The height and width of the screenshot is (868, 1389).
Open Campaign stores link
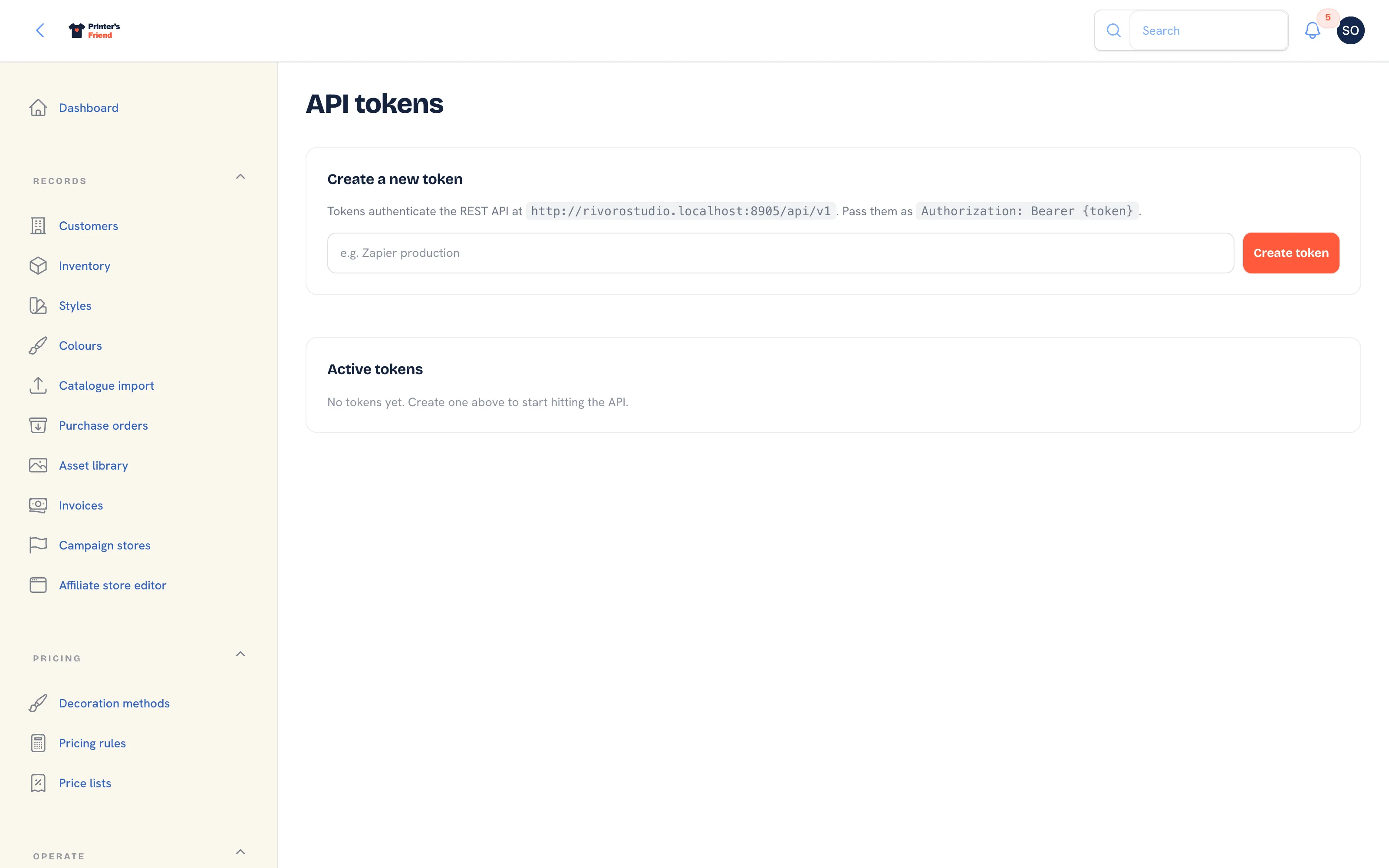[x=105, y=545]
